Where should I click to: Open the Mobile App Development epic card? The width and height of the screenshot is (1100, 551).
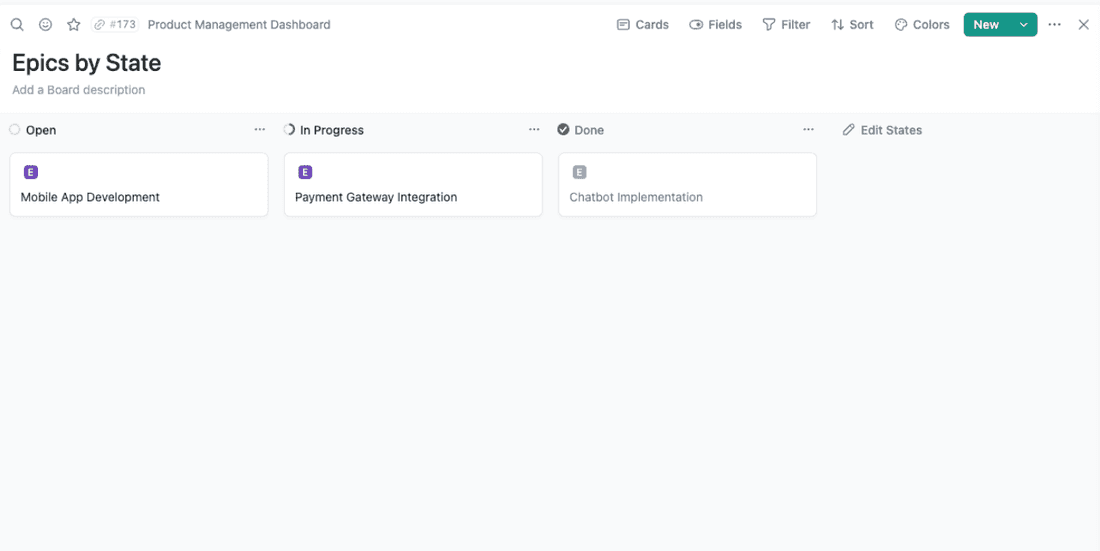[x=138, y=197]
